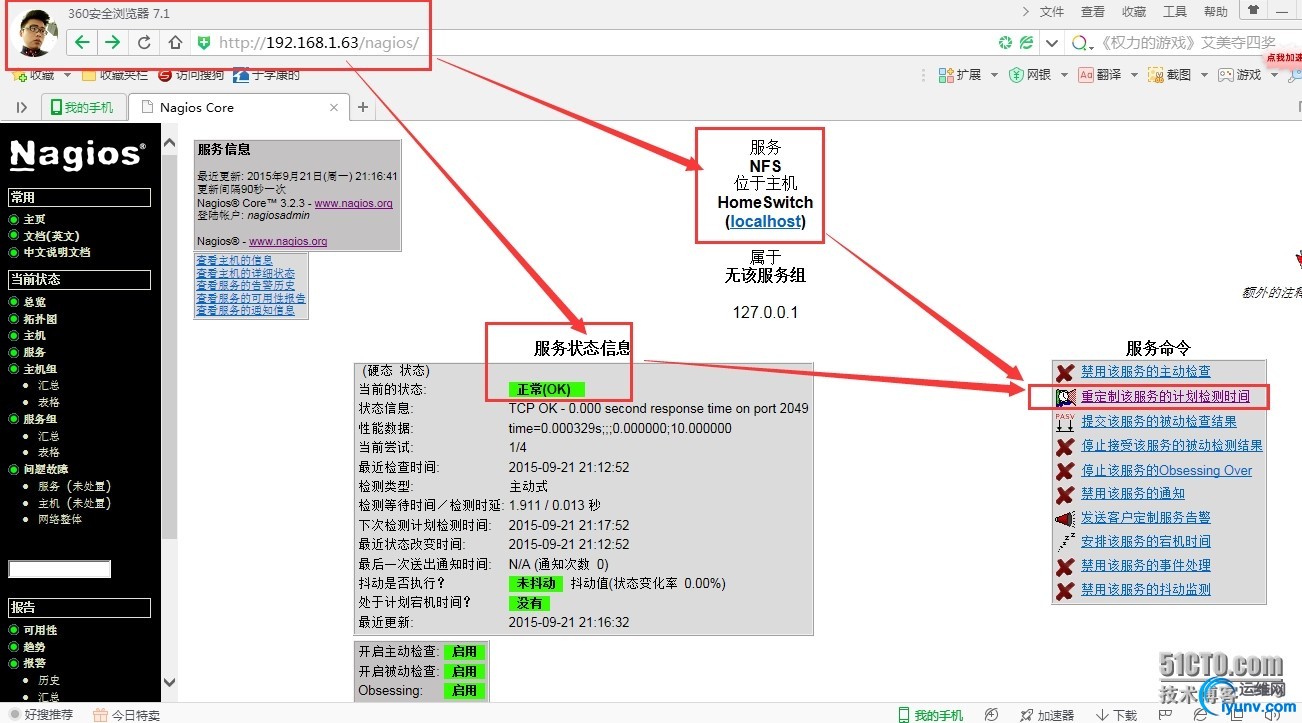Open 安排该服务的宕机时间 command link
The width and height of the screenshot is (1302, 723).
click(1146, 541)
